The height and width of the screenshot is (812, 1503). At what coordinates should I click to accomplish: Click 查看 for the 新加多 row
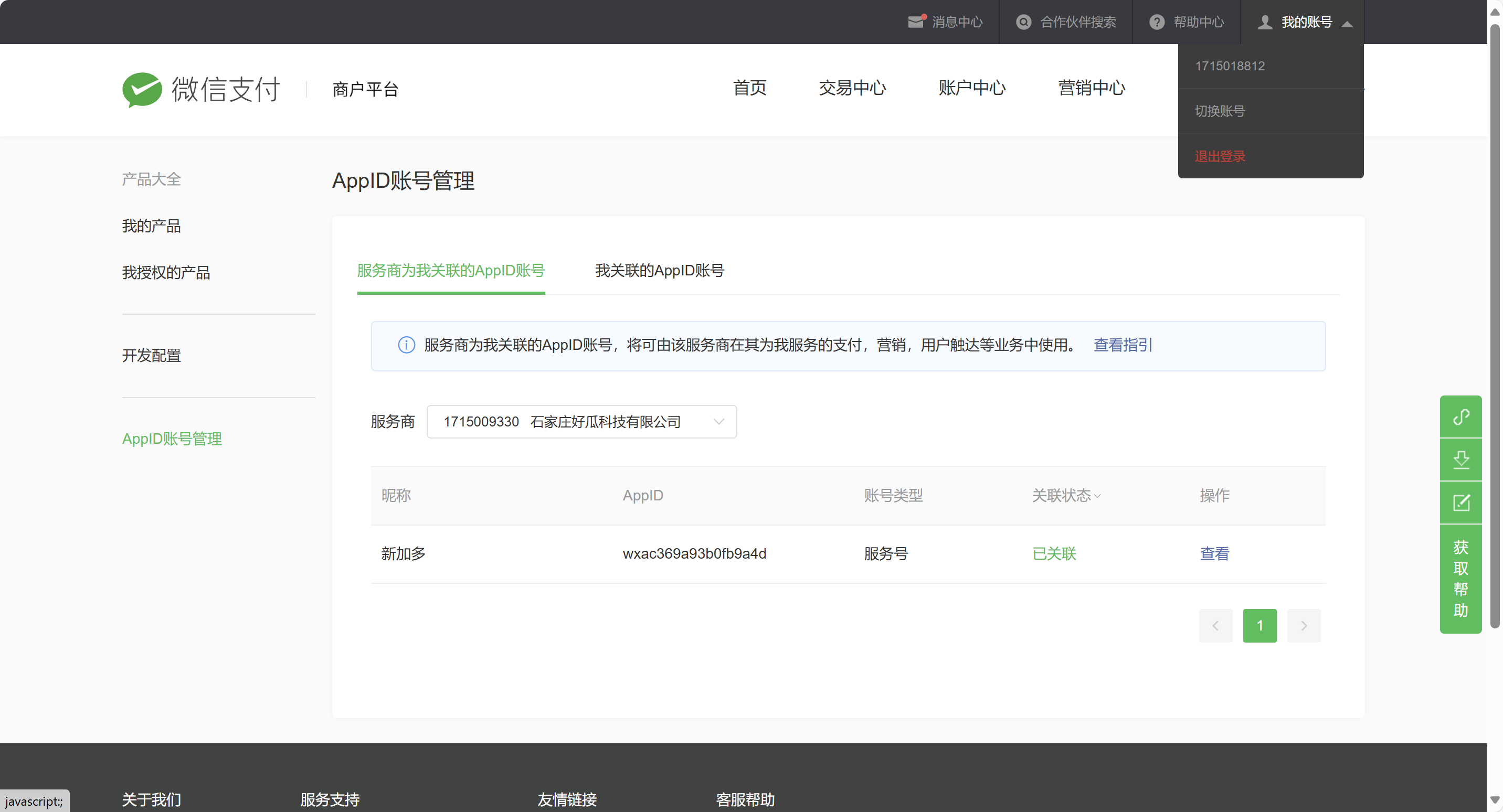(x=1214, y=553)
